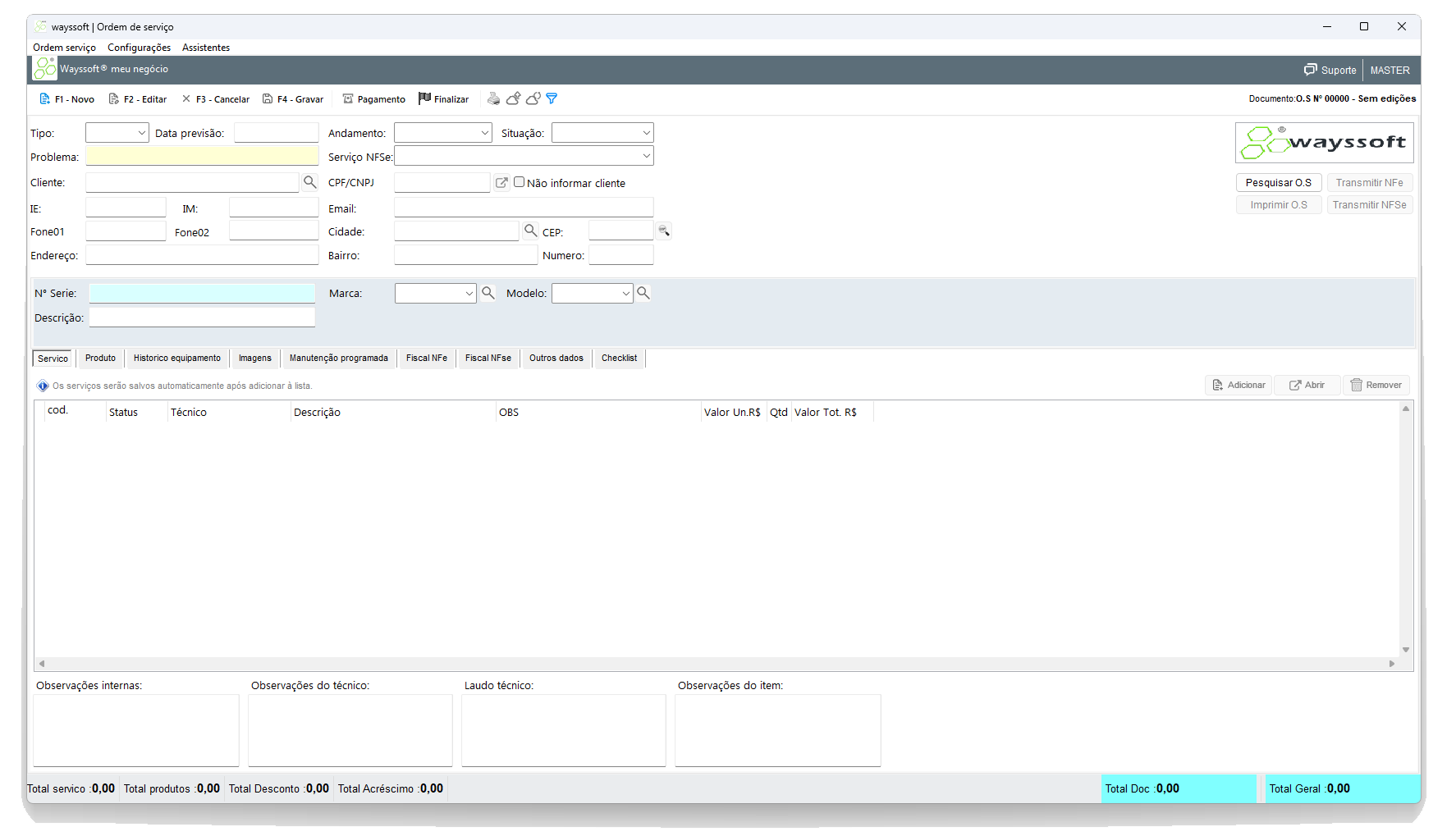This screenshot has height=836, width=1456.
Task: Click the Observações internas text area
Action: coord(136,730)
